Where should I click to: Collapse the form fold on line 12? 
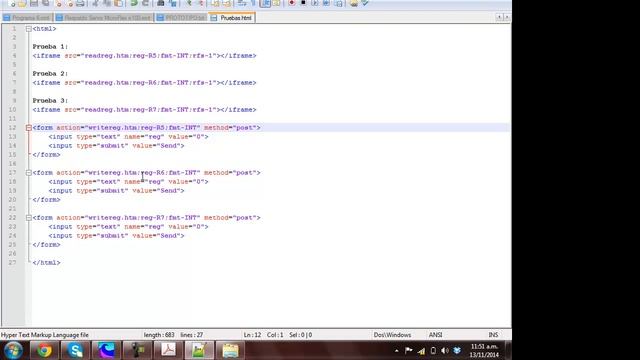[x=29, y=128]
